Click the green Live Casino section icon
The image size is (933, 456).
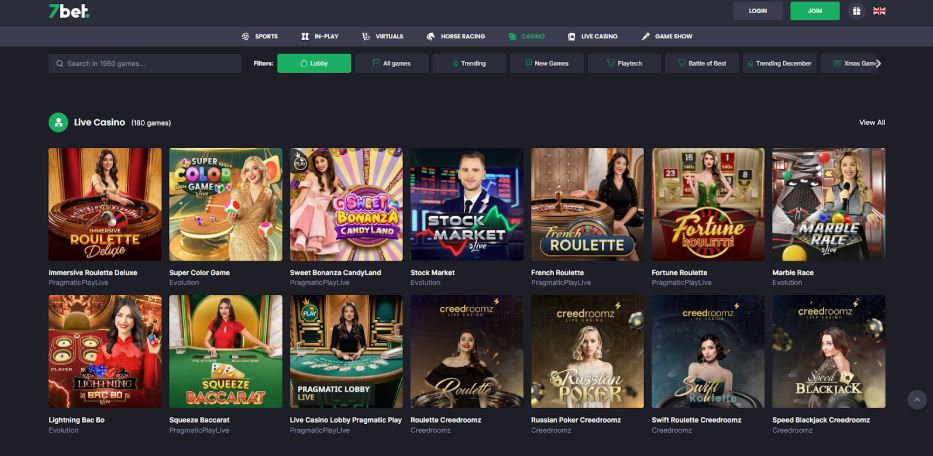pos(58,122)
